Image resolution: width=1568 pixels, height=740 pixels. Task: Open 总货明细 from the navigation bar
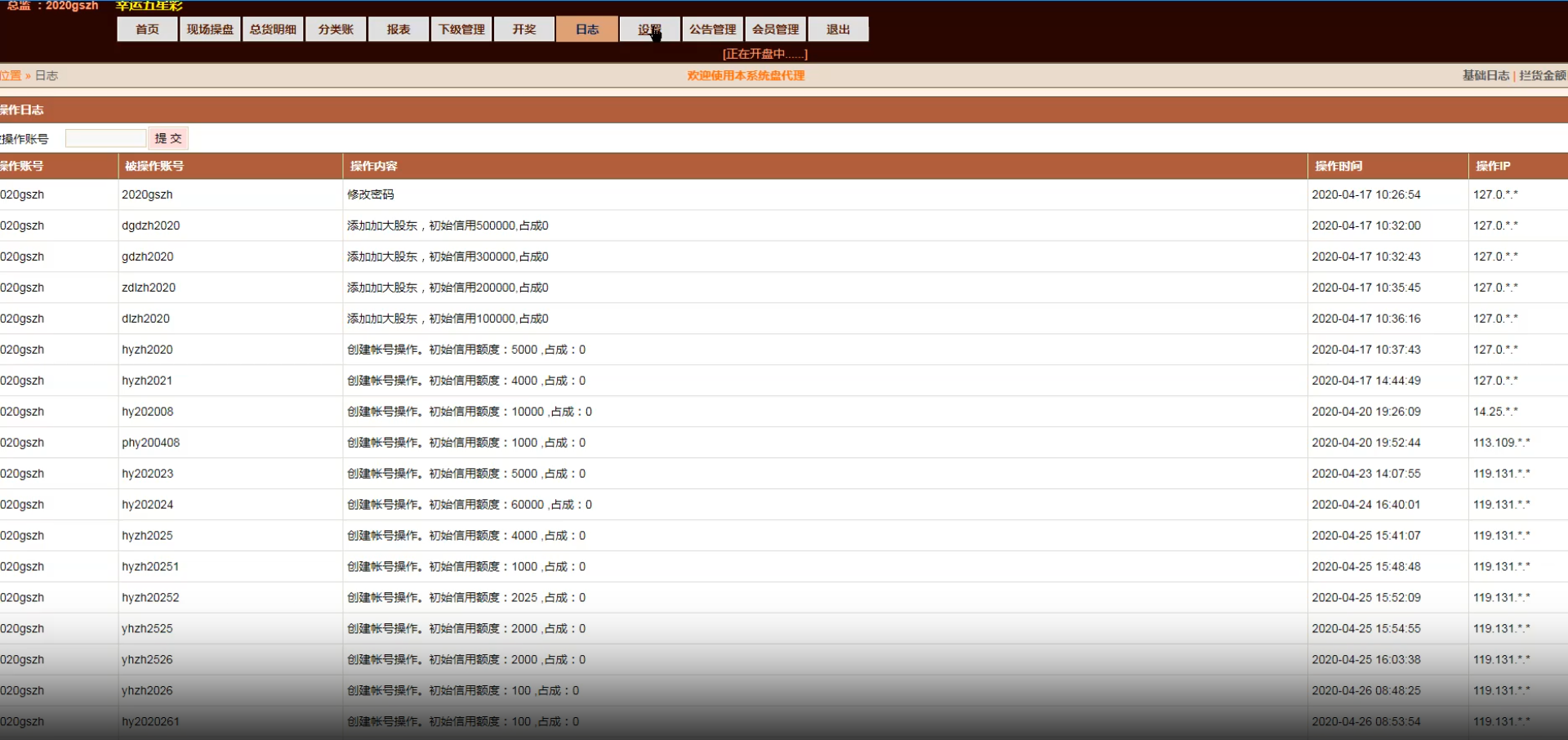coord(273,29)
